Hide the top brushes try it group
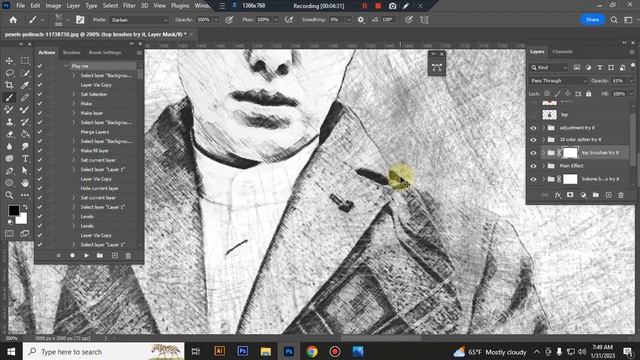Viewport: 640px width, 360px height. [x=533, y=153]
